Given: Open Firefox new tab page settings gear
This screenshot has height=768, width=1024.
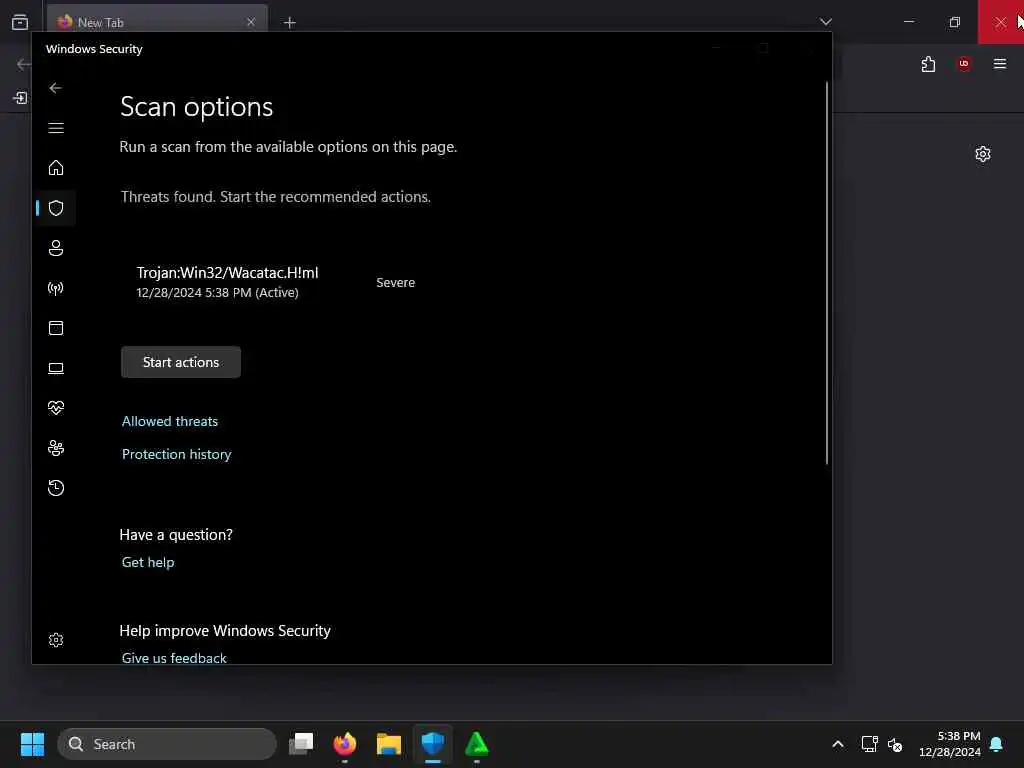Looking at the screenshot, I should click(x=982, y=154).
